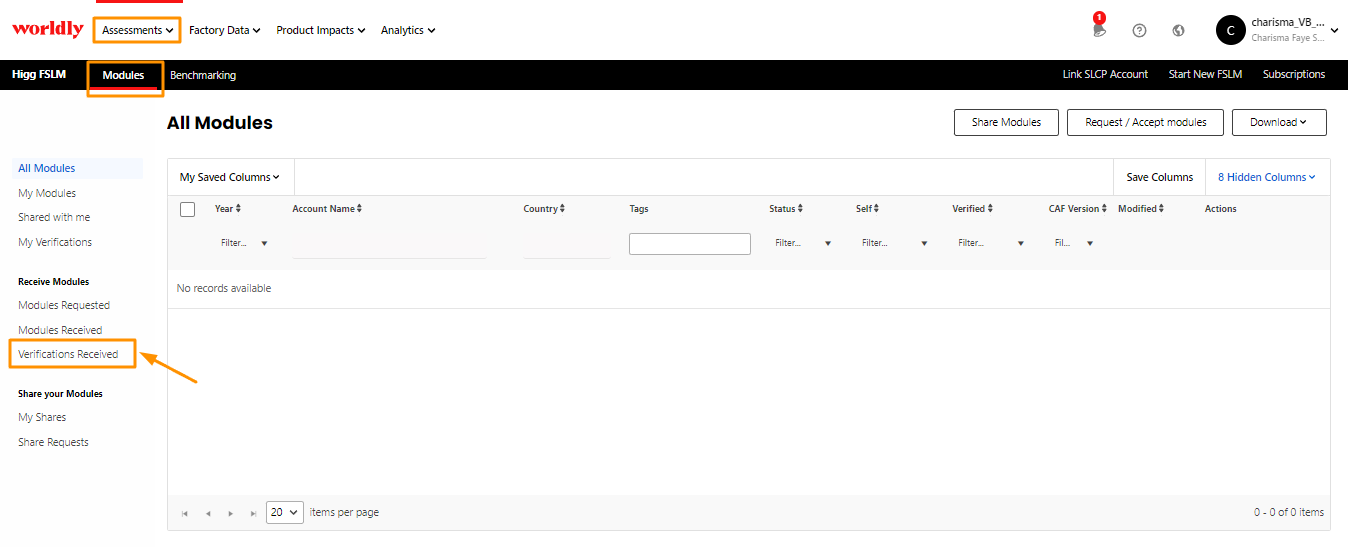Click Start New FSLM link
The width and height of the screenshot is (1348, 547).
(x=1205, y=75)
